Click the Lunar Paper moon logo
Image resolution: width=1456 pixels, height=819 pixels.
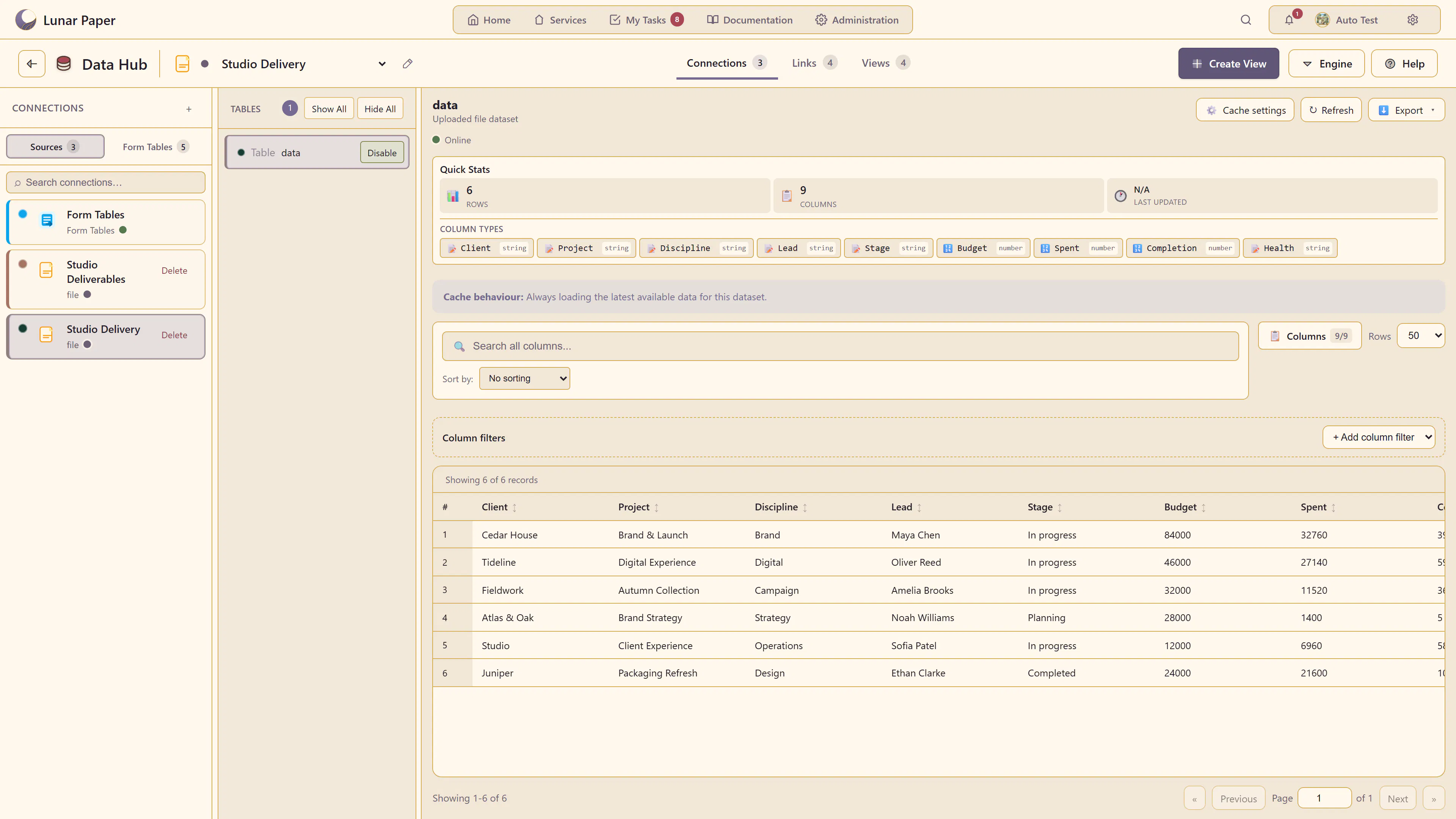[25, 20]
